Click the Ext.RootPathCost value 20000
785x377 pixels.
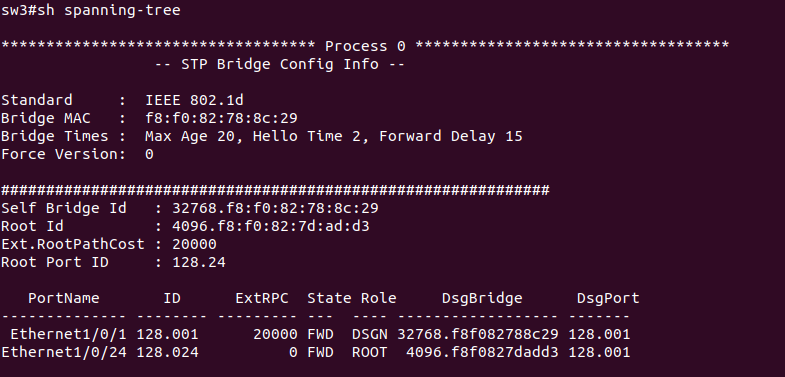(x=194, y=244)
